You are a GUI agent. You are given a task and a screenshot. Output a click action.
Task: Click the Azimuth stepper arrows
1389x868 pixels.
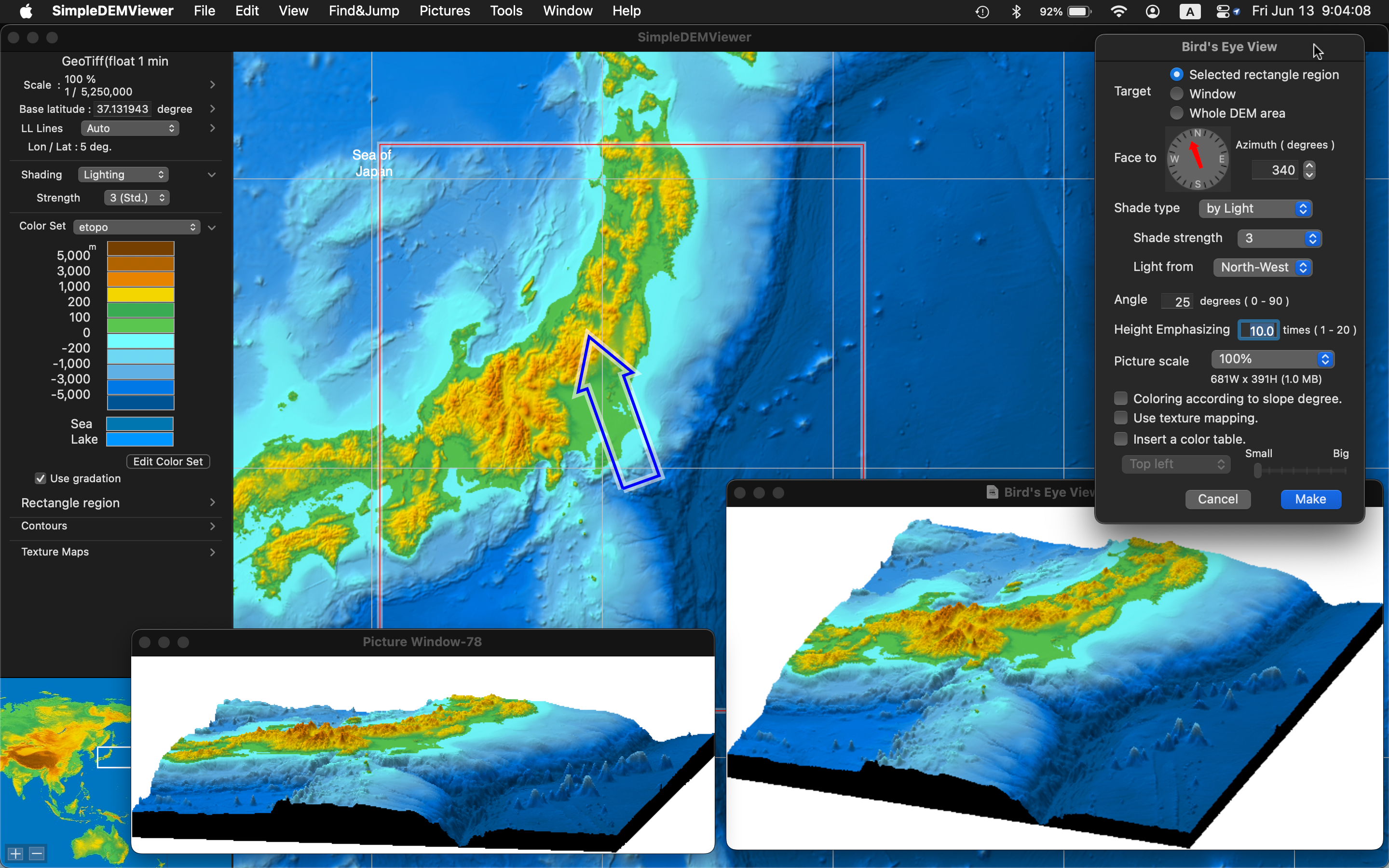pyautogui.click(x=1309, y=170)
